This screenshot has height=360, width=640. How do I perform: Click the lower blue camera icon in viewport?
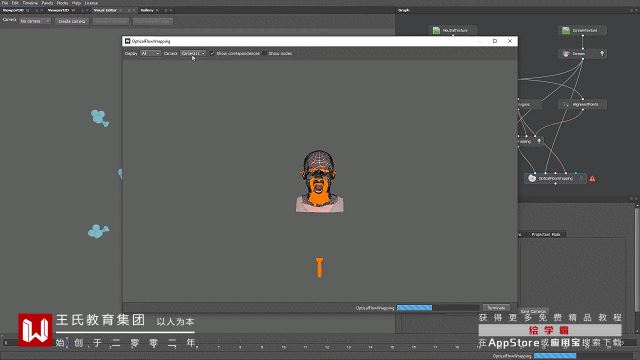[98, 231]
